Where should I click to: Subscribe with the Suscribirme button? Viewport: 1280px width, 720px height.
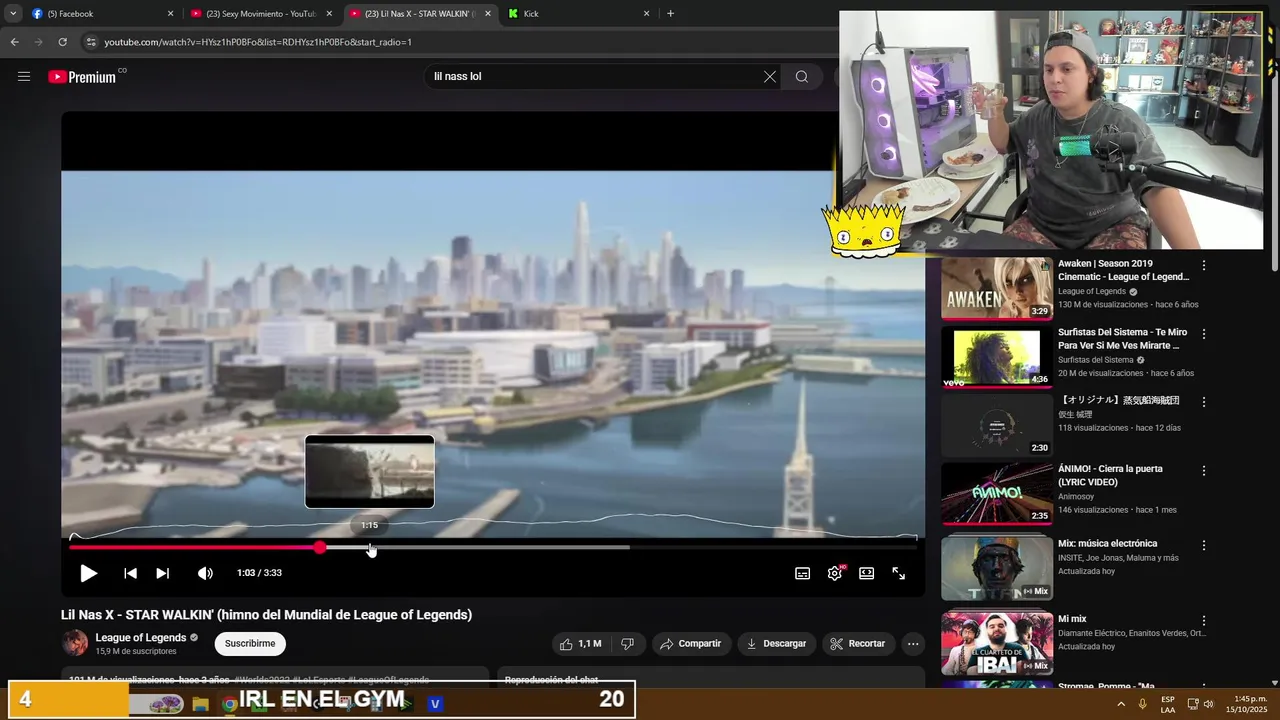[x=250, y=644]
